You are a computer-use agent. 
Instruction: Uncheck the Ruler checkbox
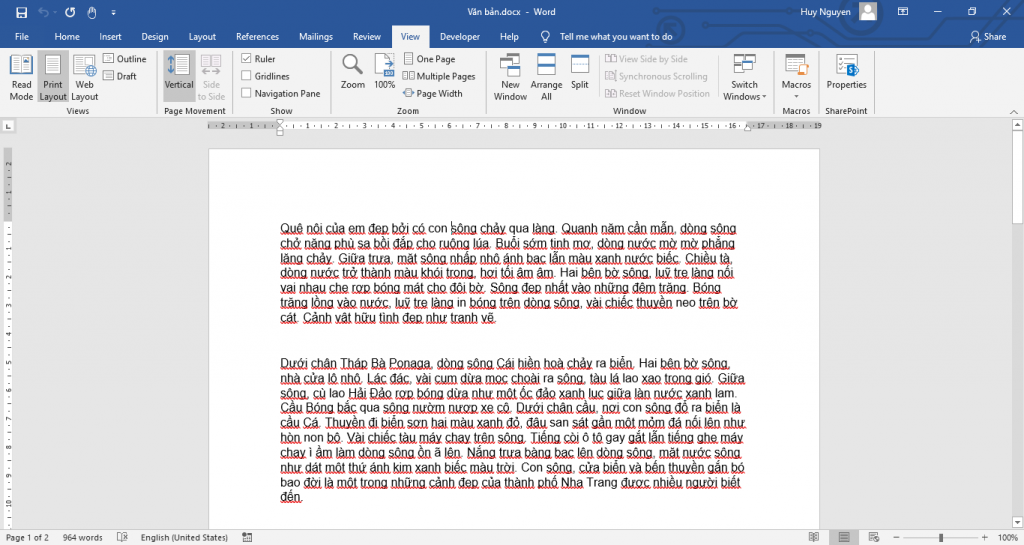pos(247,59)
